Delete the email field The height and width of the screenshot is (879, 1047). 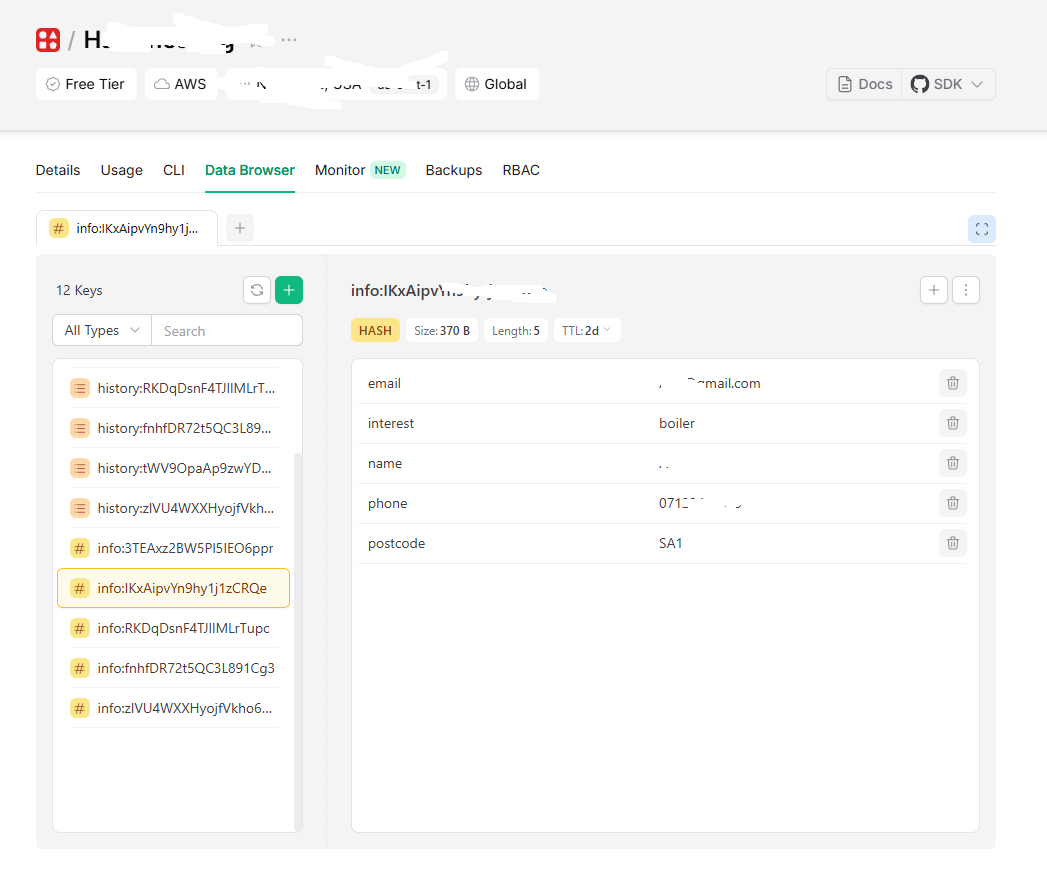(x=953, y=383)
